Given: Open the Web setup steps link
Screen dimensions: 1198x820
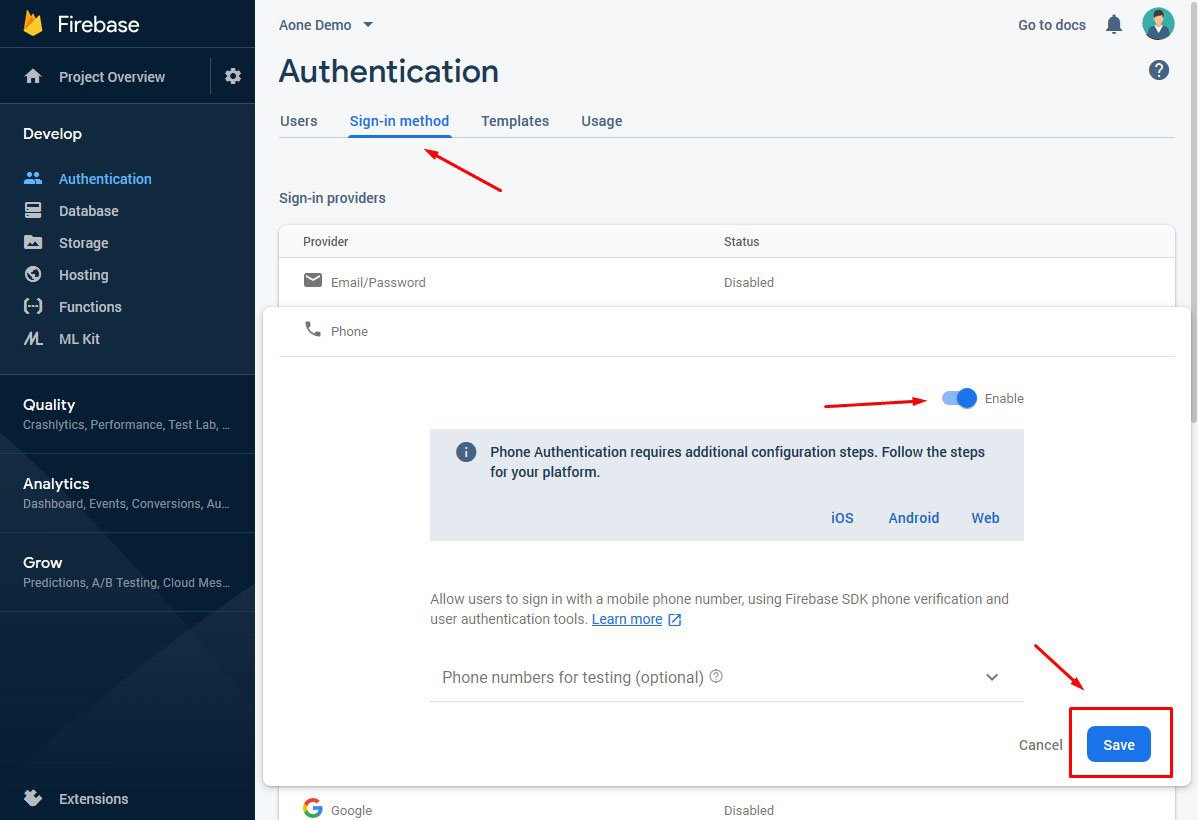Looking at the screenshot, I should [x=985, y=518].
